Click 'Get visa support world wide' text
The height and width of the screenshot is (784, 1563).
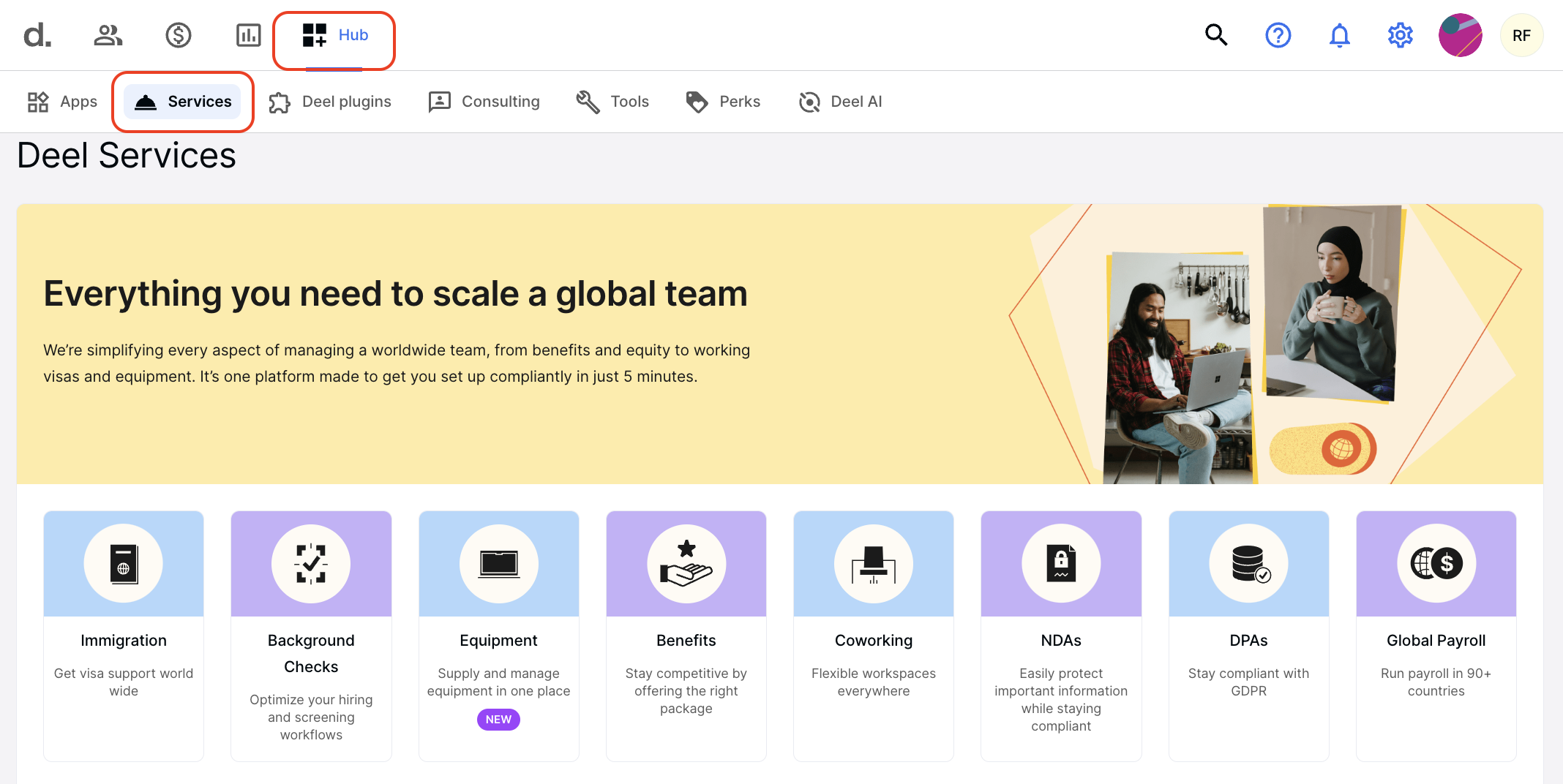[124, 682]
